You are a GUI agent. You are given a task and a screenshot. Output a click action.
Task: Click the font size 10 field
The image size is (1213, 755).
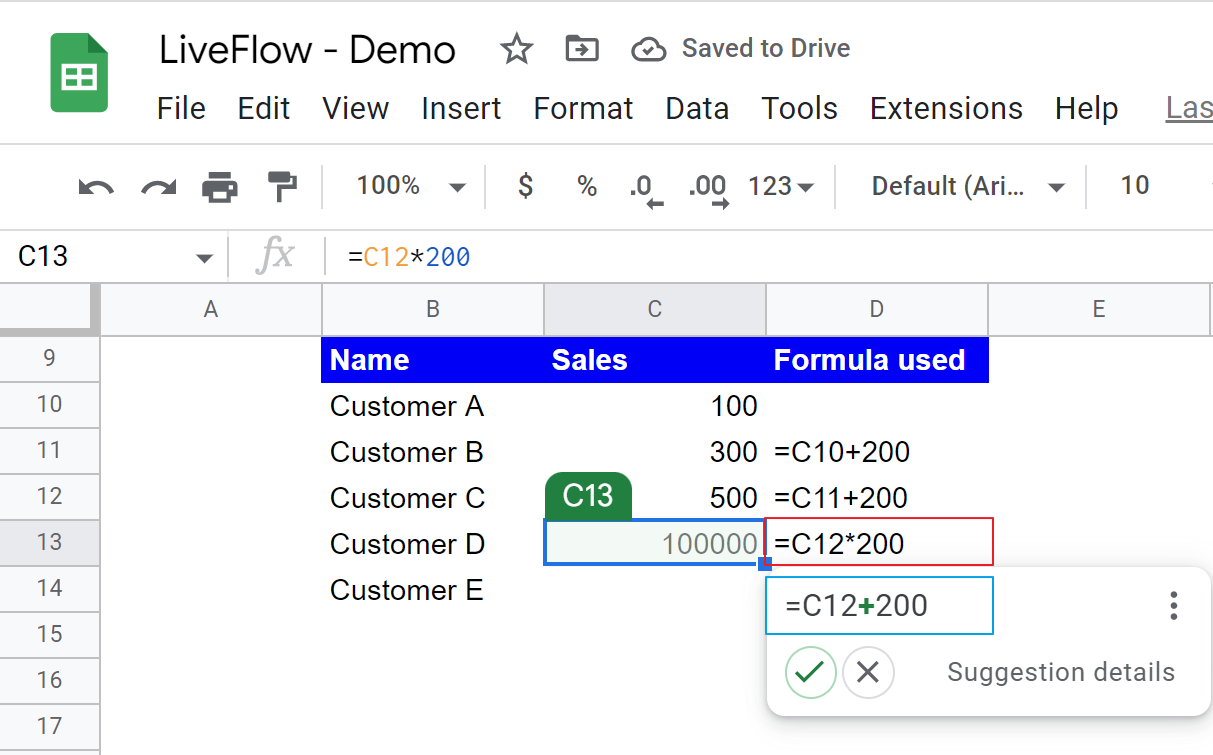(x=1135, y=186)
